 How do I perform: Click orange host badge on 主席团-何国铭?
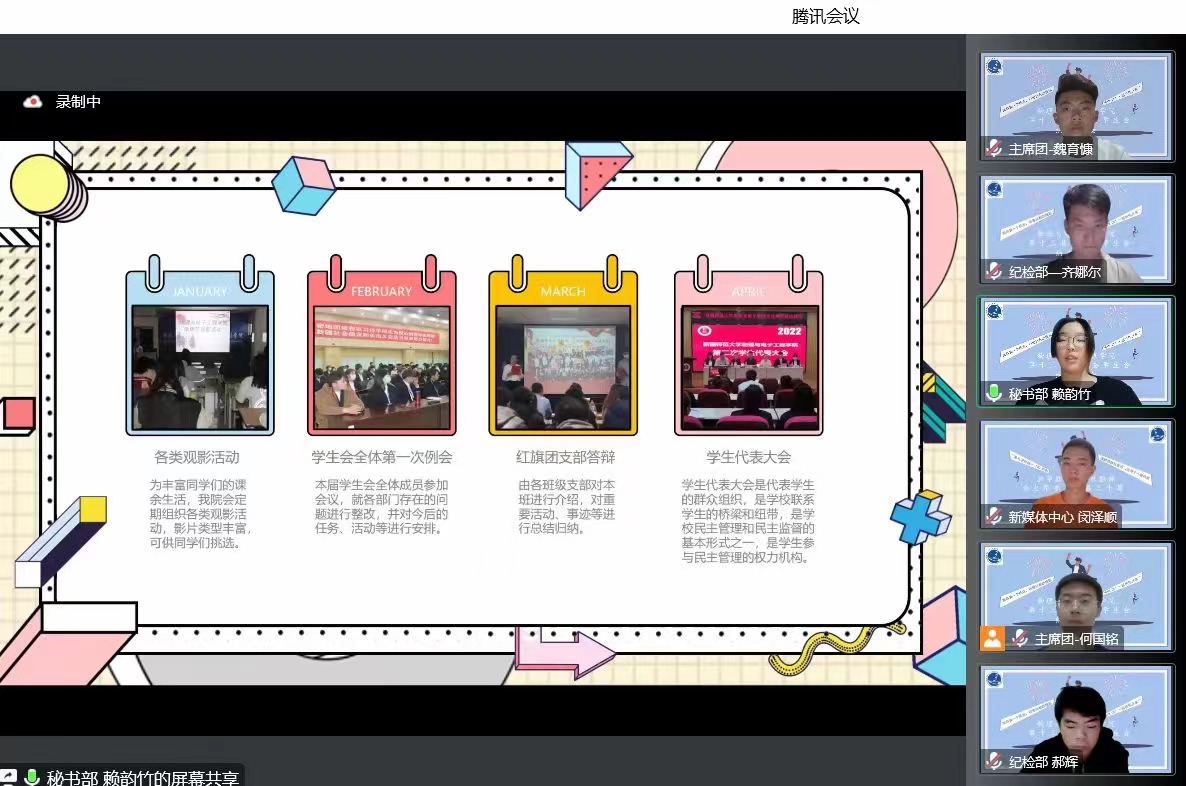click(992, 638)
